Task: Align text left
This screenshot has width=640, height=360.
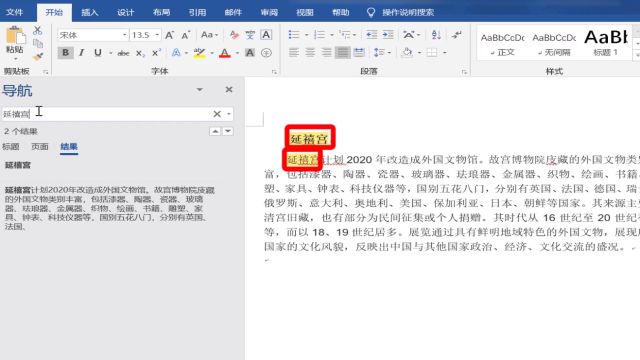Action: 294,52
